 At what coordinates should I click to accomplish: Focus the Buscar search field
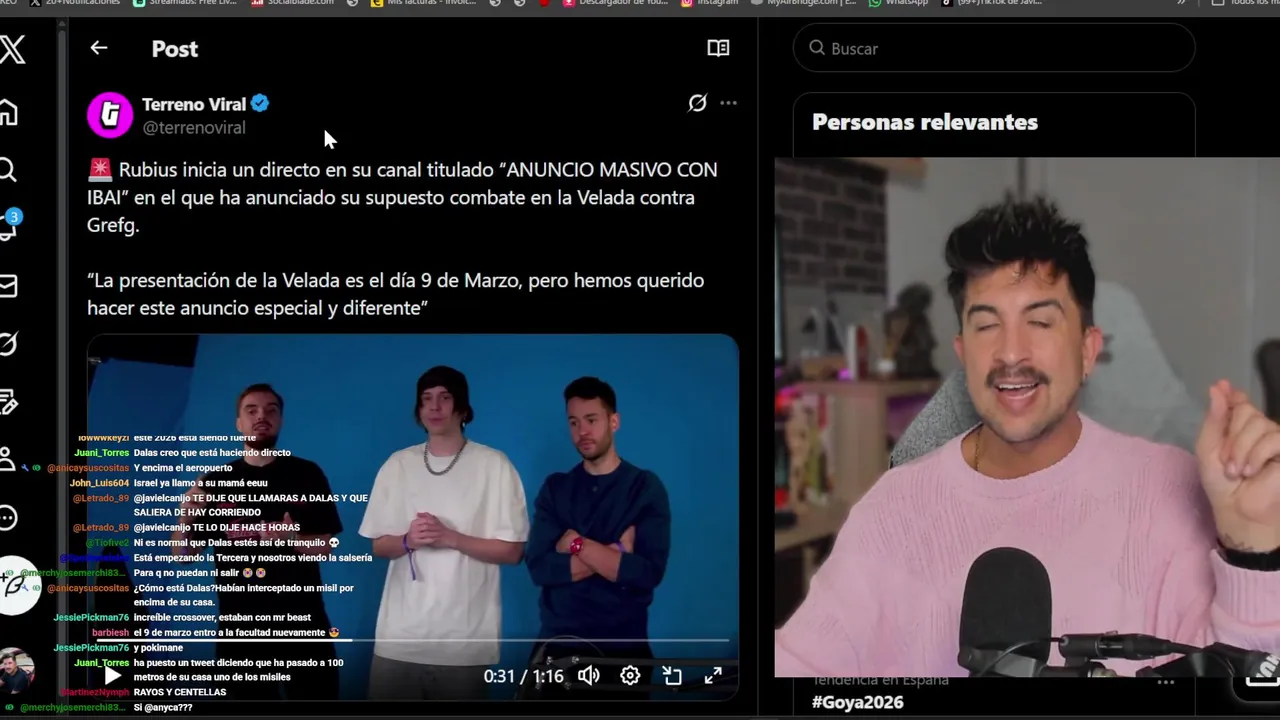tap(994, 48)
